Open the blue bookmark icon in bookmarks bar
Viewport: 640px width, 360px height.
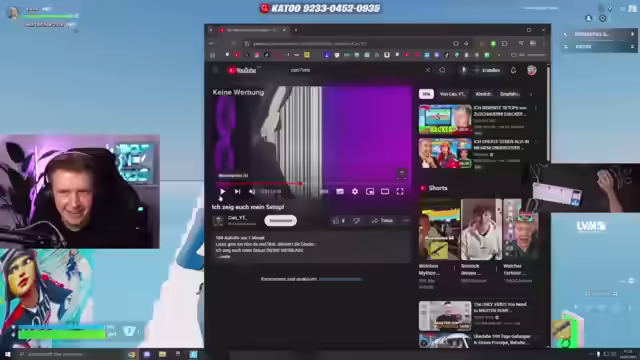click(327, 55)
